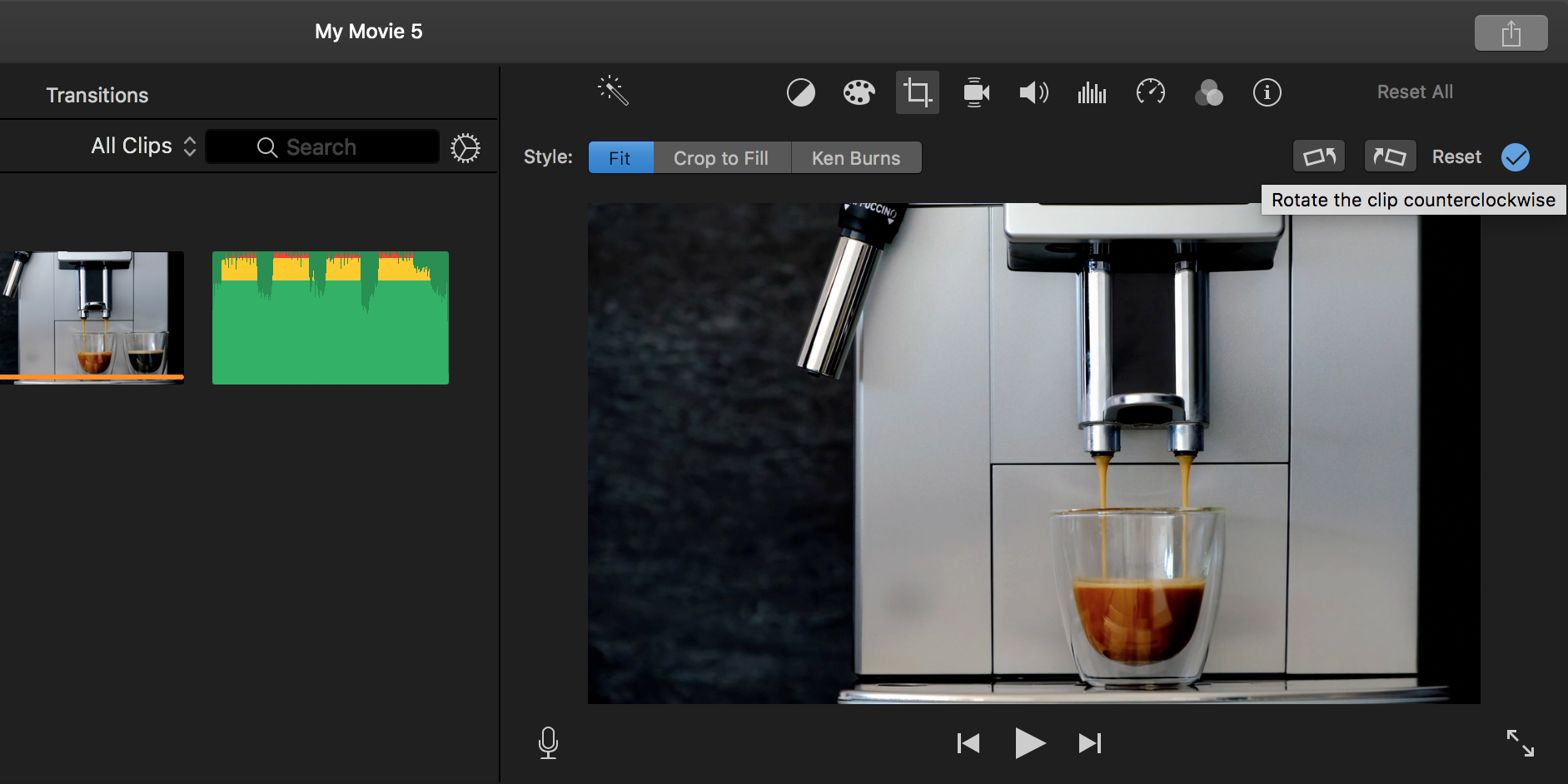
Task: Open the All Clips filter dropdown
Action: point(142,146)
